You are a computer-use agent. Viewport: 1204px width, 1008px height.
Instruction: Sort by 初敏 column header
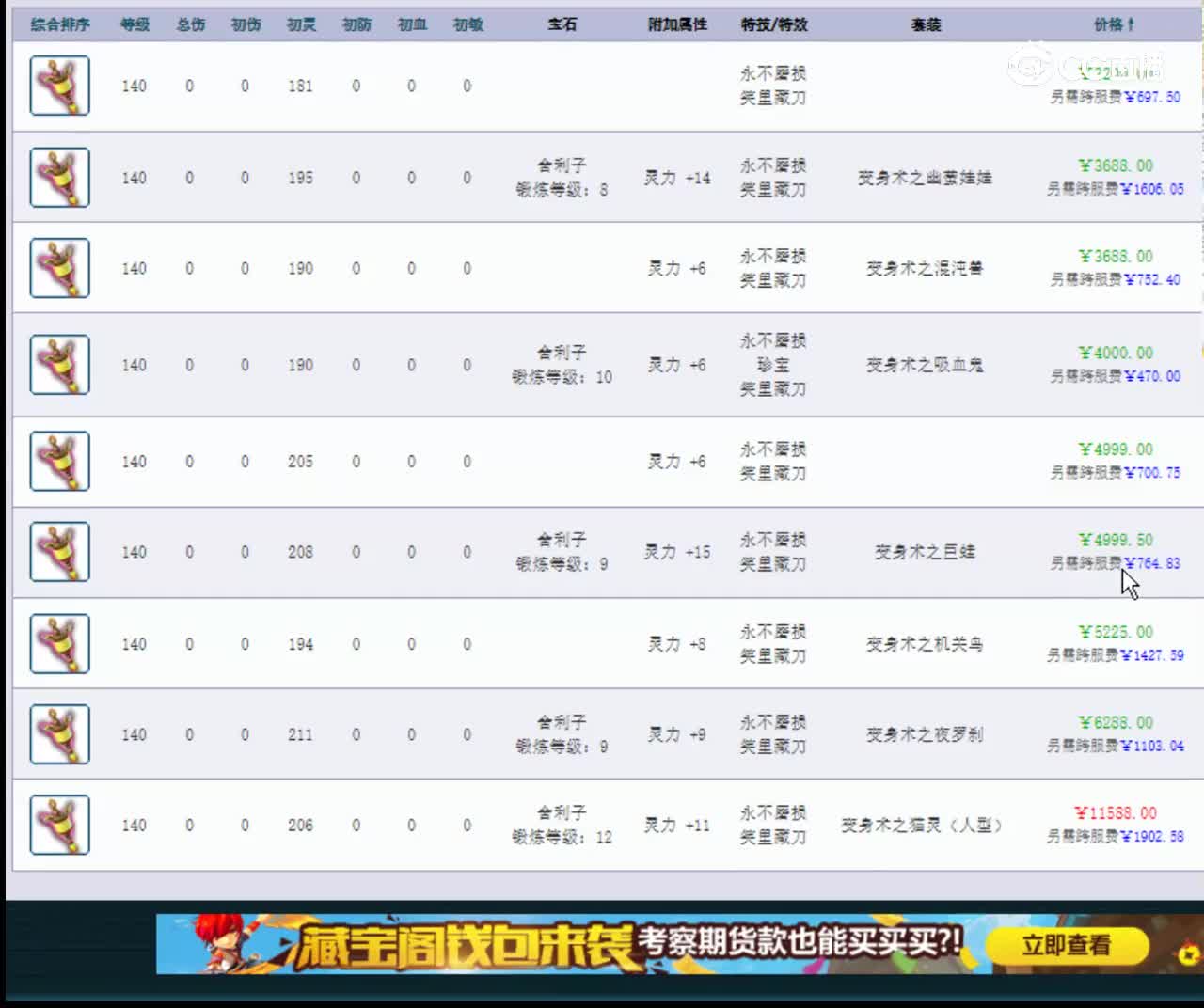coord(467,24)
